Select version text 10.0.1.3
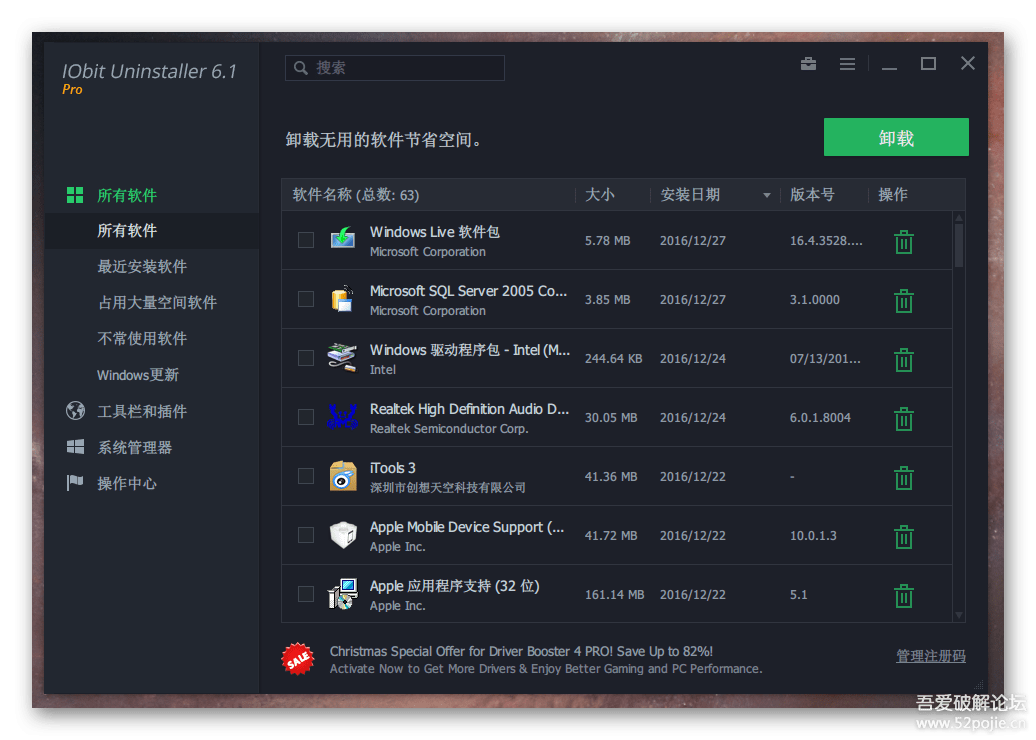Viewport: 1036px width, 740px height. (x=813, y=536)
